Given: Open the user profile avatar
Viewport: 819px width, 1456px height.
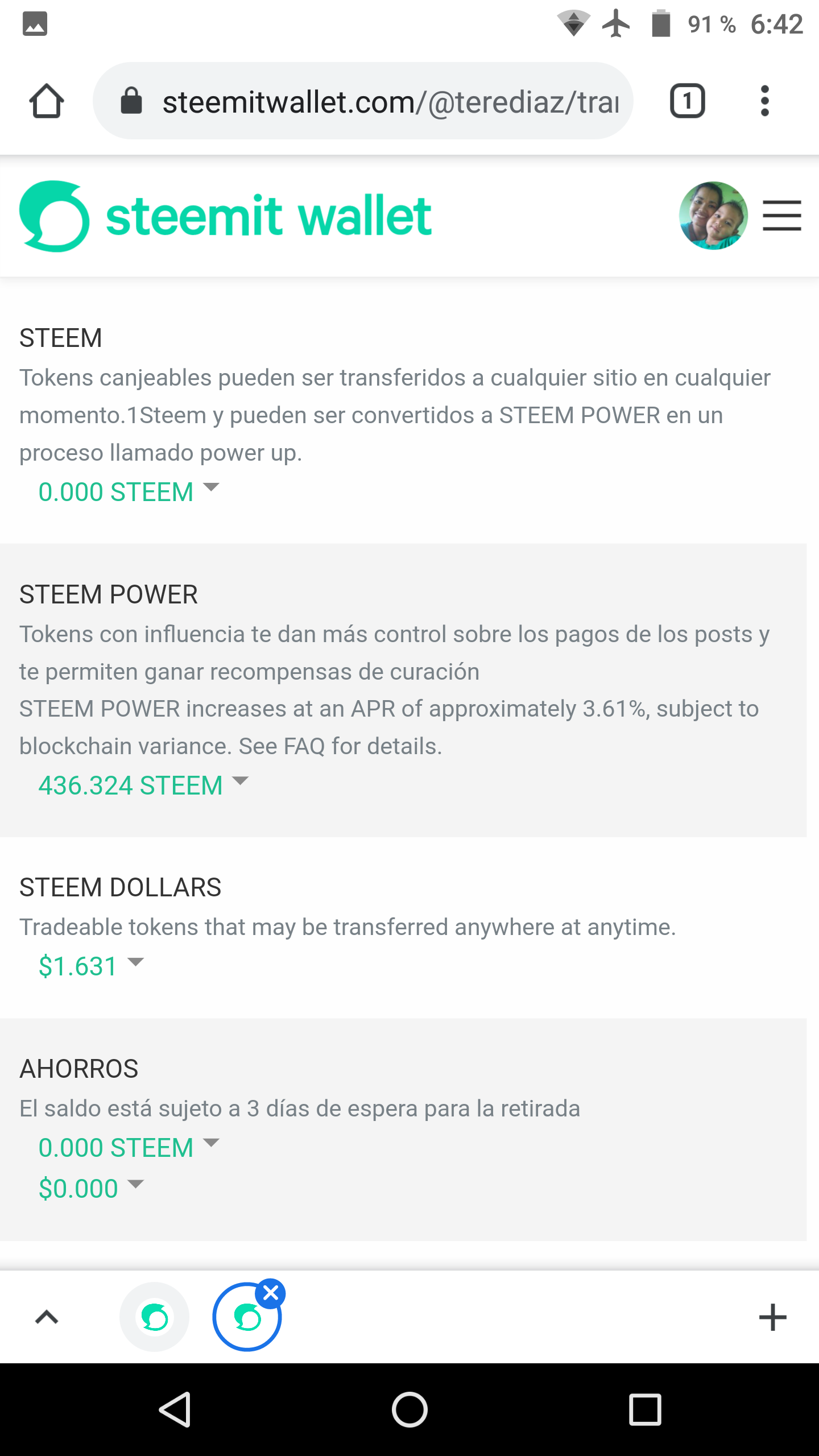Looking at the screenshot, I should [713, 216].
